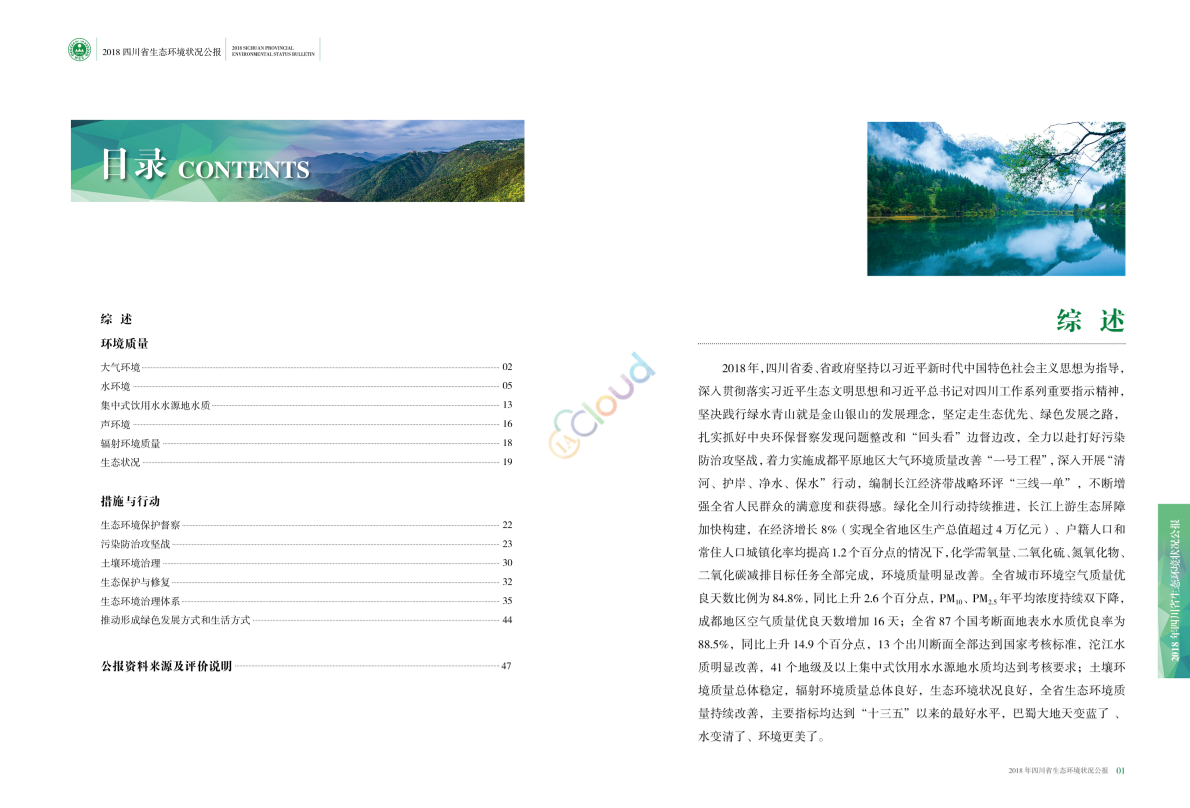Select the '措施与行动' section heading
The image size is (1190, 808).
click(x=130, y=501)
